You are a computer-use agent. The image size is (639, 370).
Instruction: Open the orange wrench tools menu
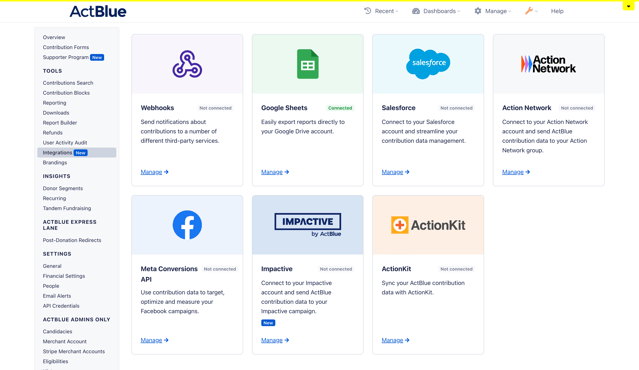[x=531, y=11]
